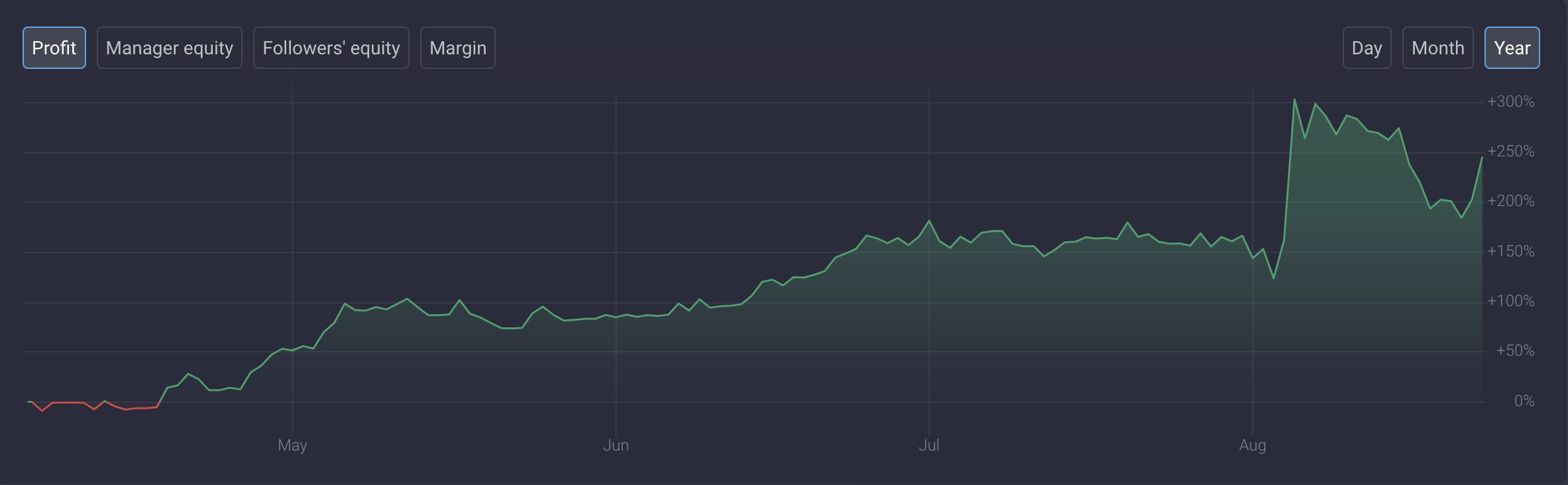This screenshot has width=1568, height=485.
Task: Click the +250% y-axis label
Action: tap(1510, 151)
